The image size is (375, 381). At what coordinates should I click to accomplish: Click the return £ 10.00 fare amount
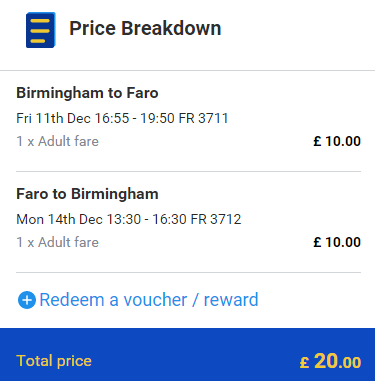337,242
